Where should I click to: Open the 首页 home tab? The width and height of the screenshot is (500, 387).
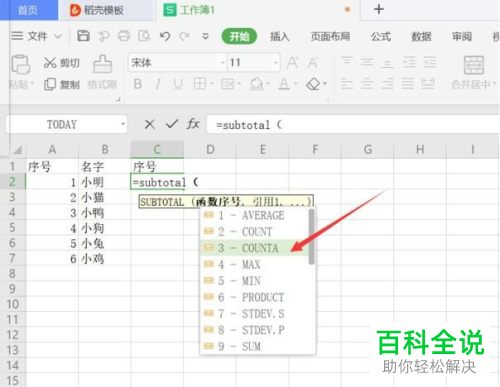click(x=28, y=10)
